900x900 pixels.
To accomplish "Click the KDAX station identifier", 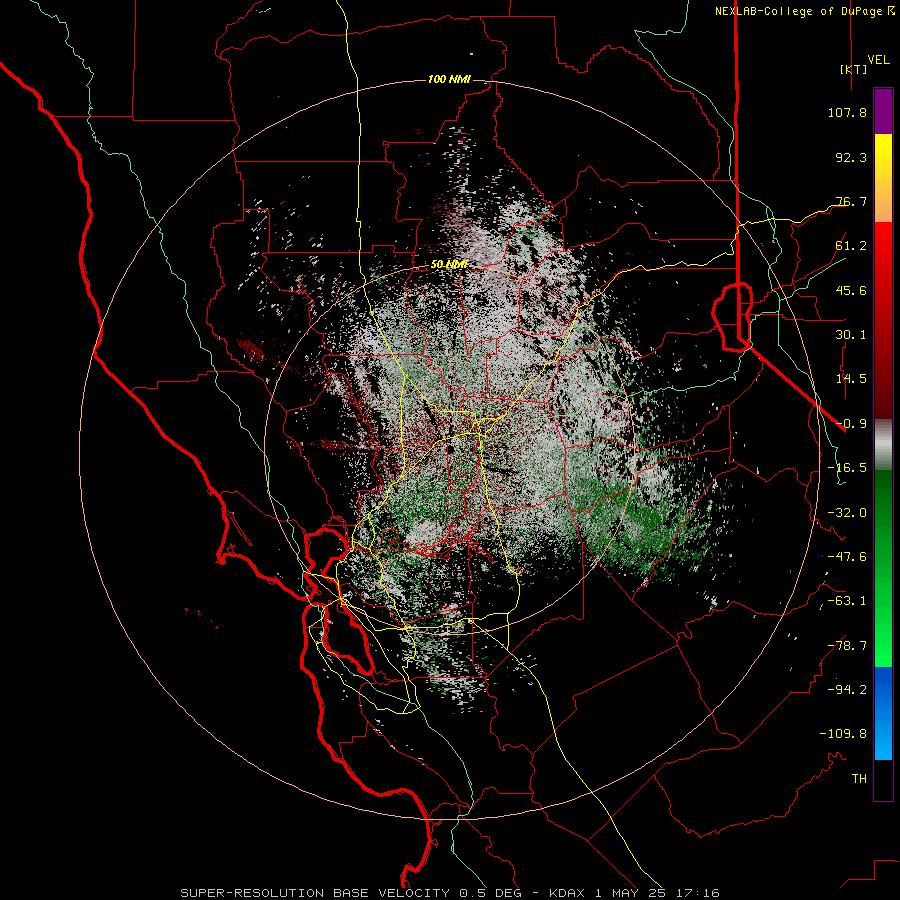I will click(x=569, y=893).
